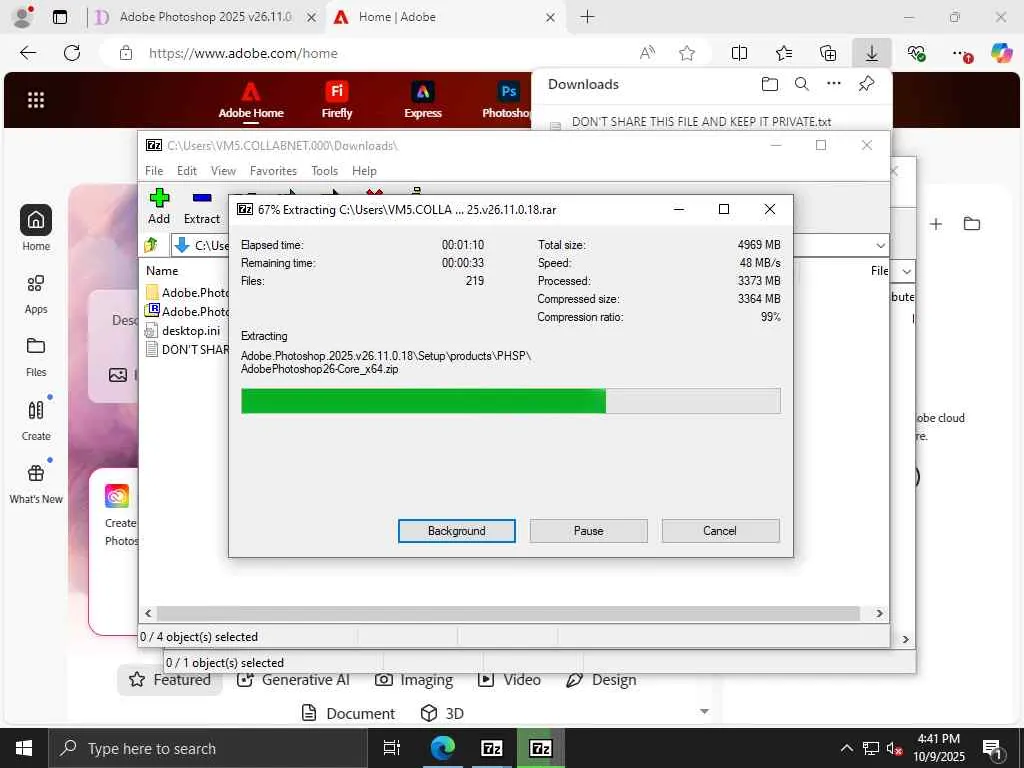Open Files in Adobe left sidebar
The image size is (1024, 768).
(x=36, y=357)
